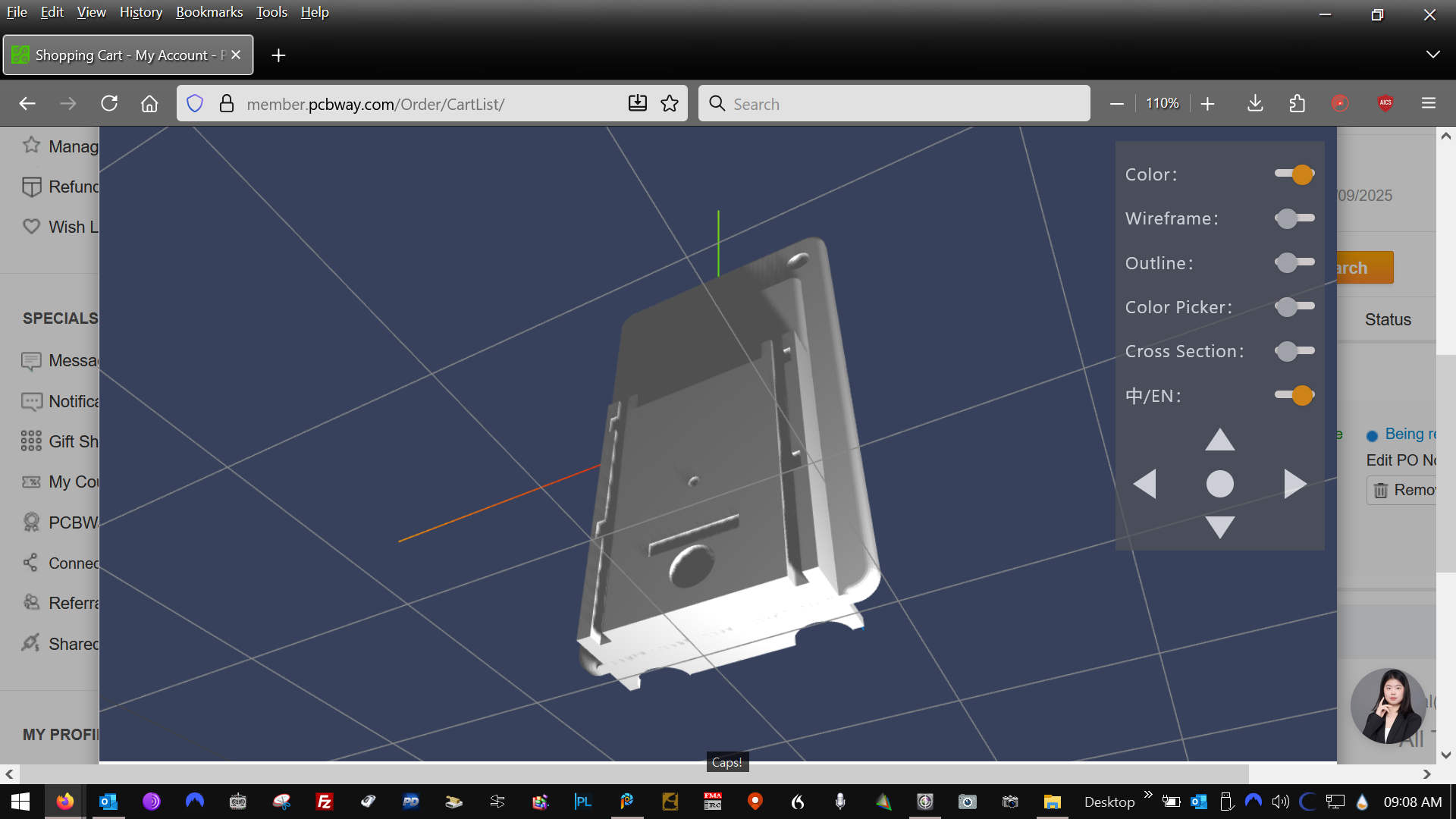Enable the Outline toggle switch
Image resolution: width=1456 pixels, height=819 pixels.
pyautogui.click(x=1294, y=262)
